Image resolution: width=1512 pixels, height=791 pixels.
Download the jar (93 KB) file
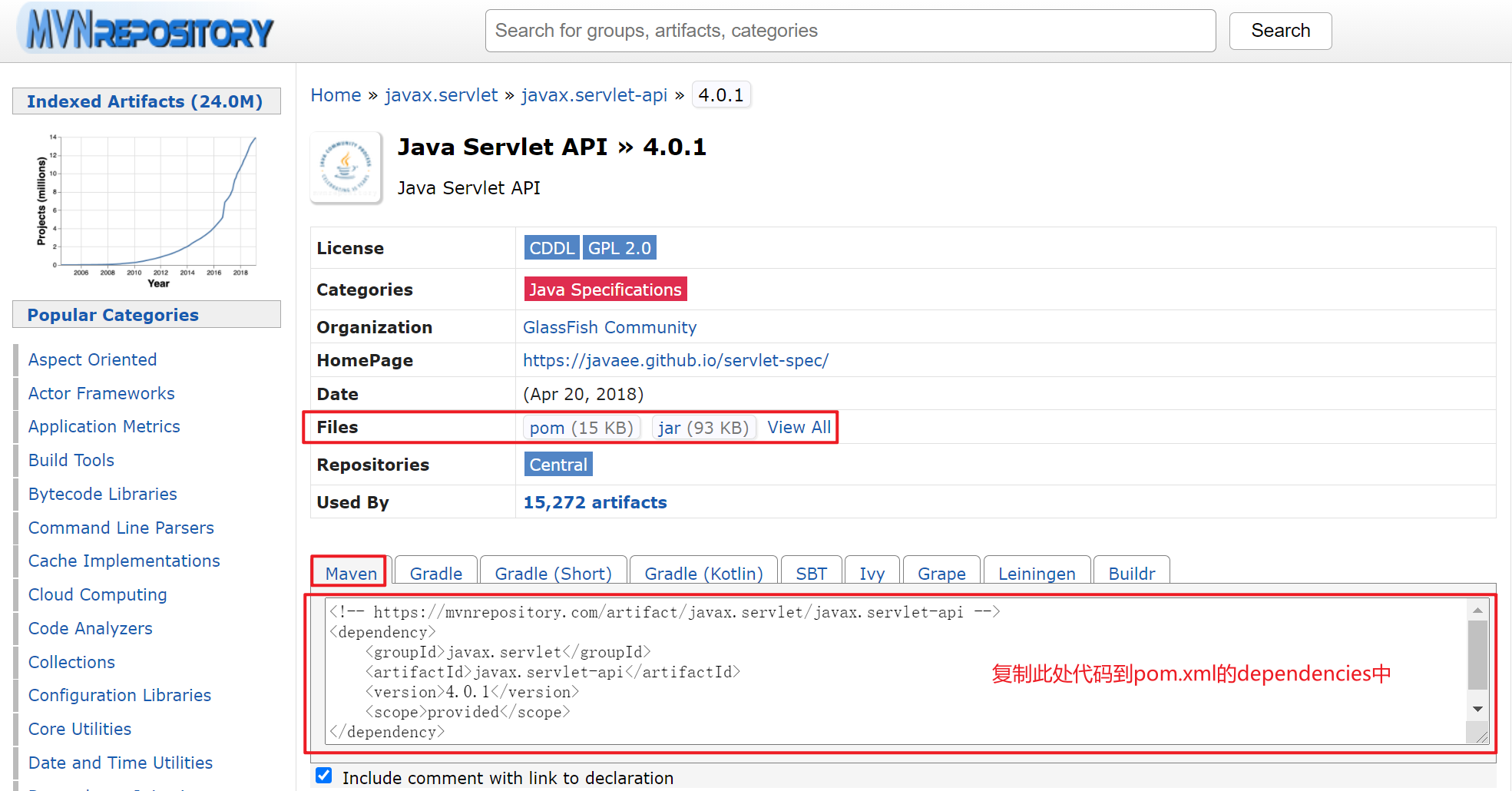tap(703, 428)
